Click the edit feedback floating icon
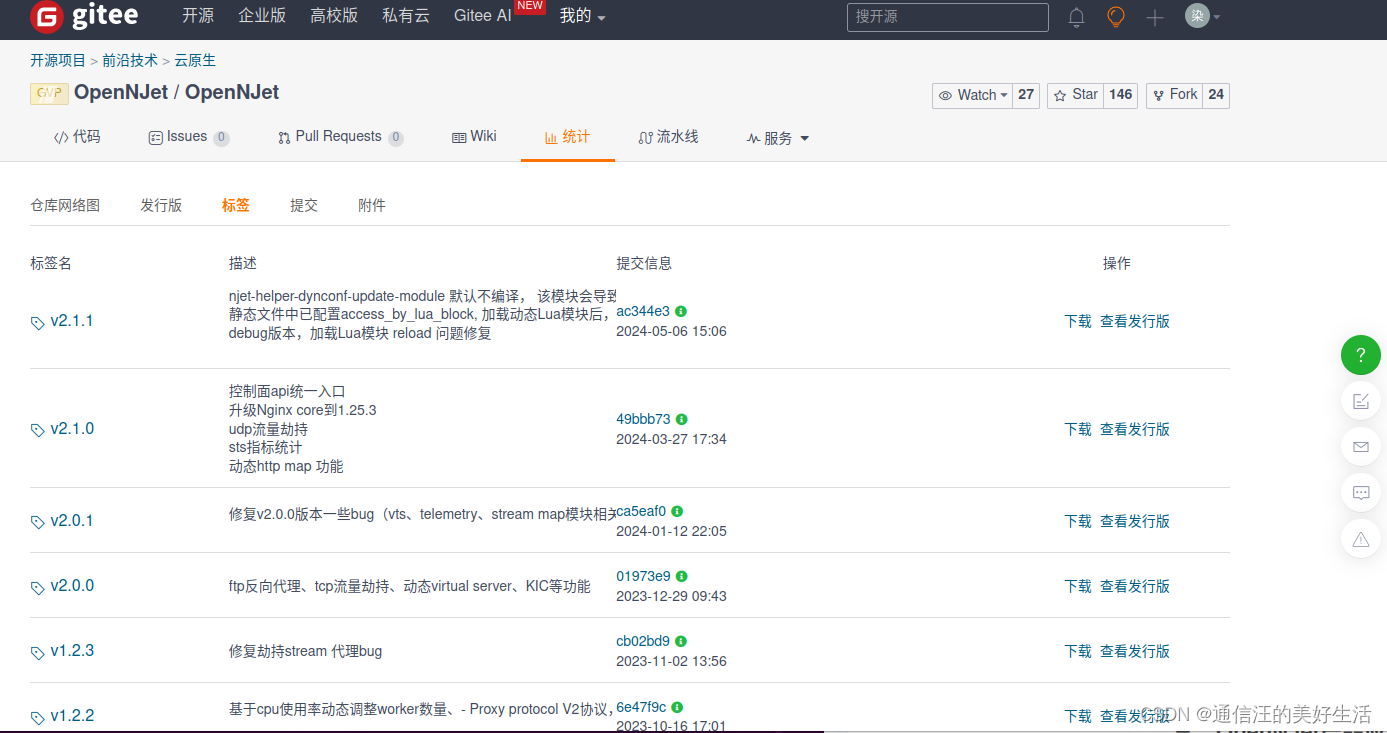Viewport: 1387px width, 733px height. coord(1360,401)
